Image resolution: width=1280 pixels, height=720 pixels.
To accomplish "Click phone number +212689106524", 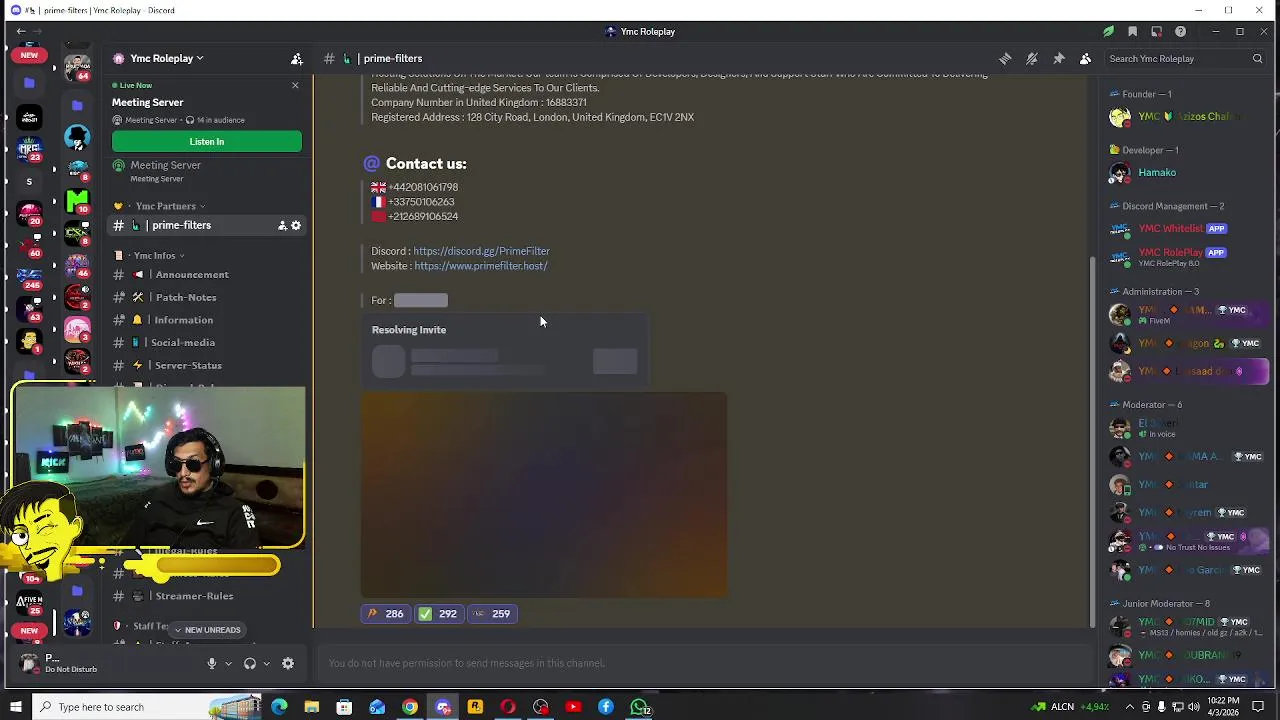I will click(x=423, y=217).
